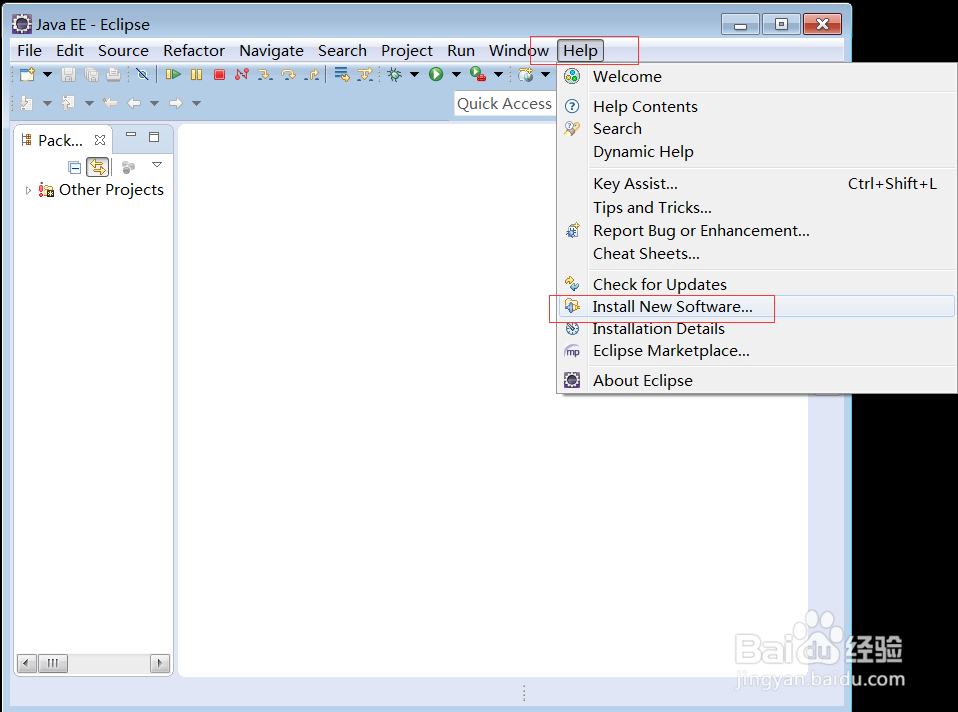Open the Navigate menu
Screen dimensions: 958x712
[271, 51]
